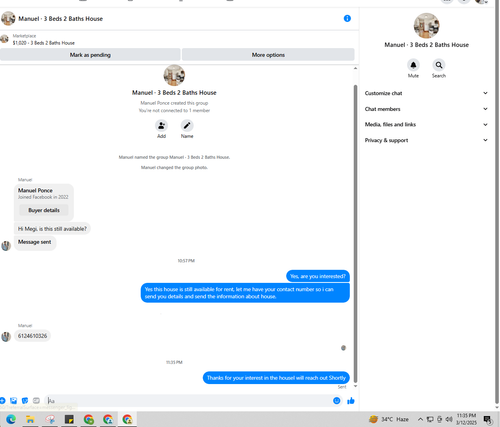Click the large group photo in chat center
The image size is (500, 427).
point(174,75)
